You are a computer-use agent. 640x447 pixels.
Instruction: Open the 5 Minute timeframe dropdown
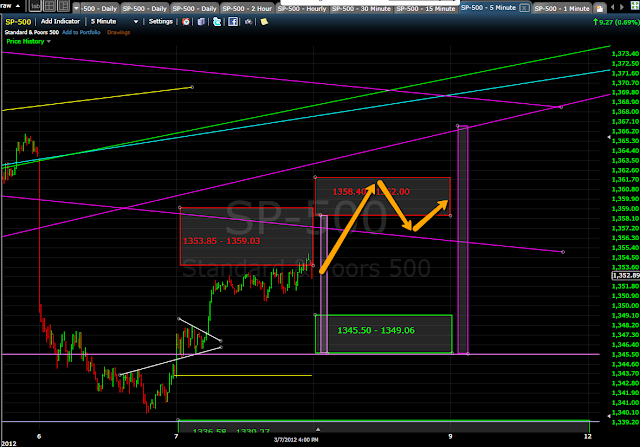coord(114,21)
